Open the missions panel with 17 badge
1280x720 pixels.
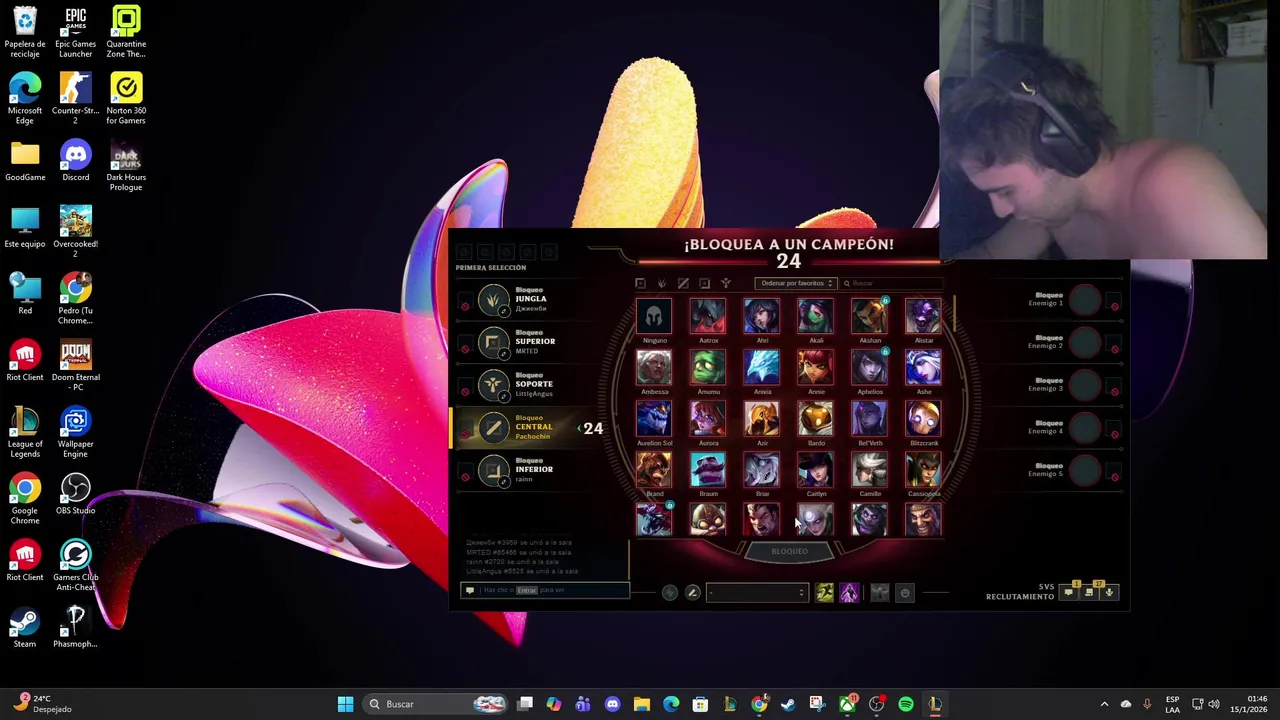(x=1089, y=592)
